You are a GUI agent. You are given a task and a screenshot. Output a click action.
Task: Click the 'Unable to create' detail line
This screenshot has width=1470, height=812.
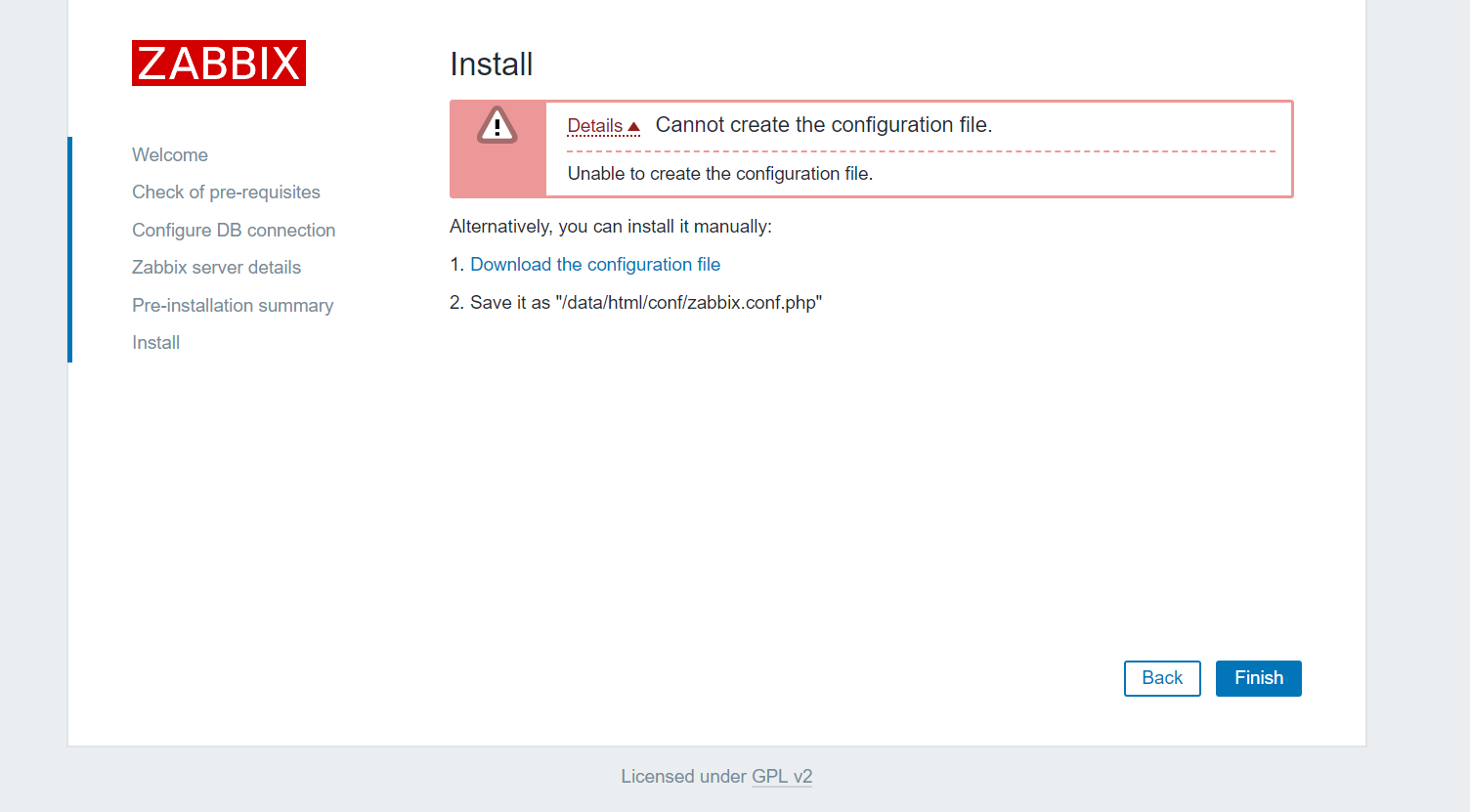point(719,174)
